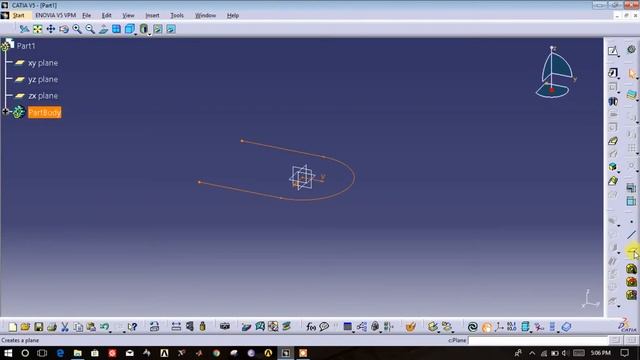Open the View menu
The image size is (640, 360).
128,16
